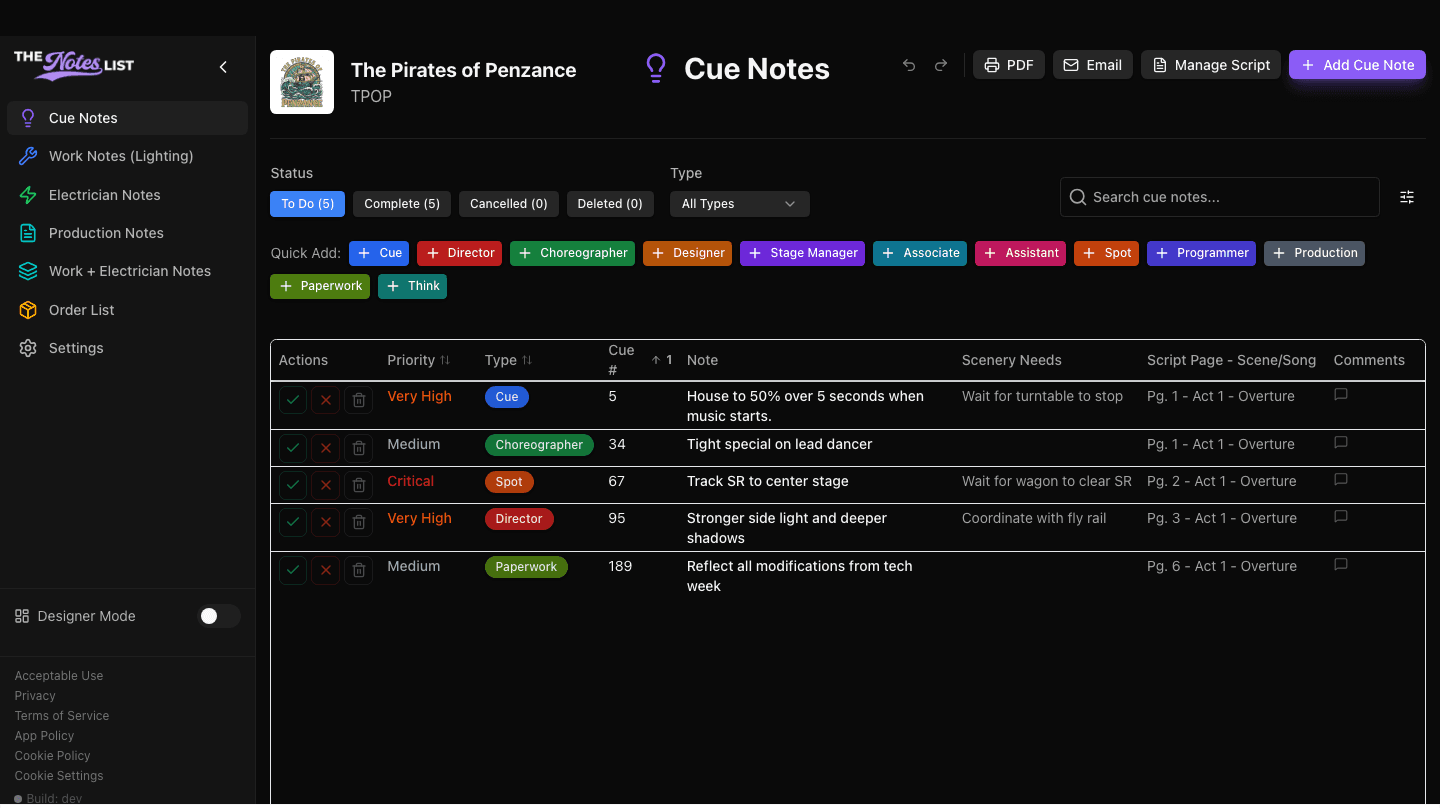Screen dimensions: 1440x808
Task: Cancel the cue 67 note
Action: tap(326, 485)
